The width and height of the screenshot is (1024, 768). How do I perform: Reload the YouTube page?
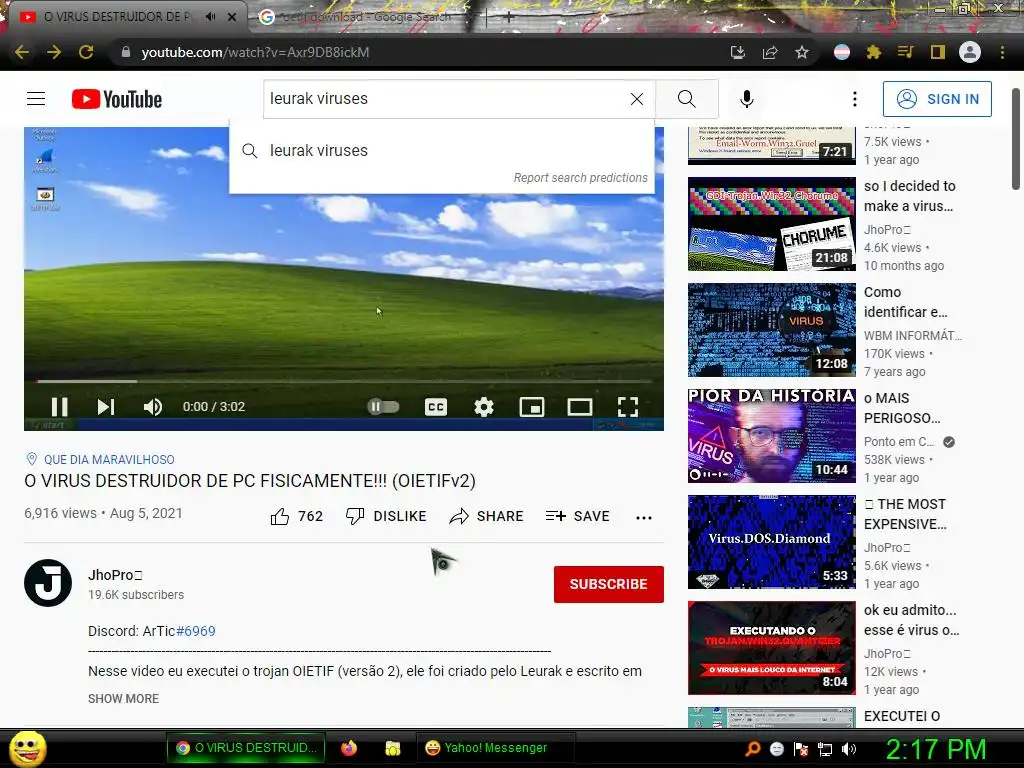pos(86,52)
